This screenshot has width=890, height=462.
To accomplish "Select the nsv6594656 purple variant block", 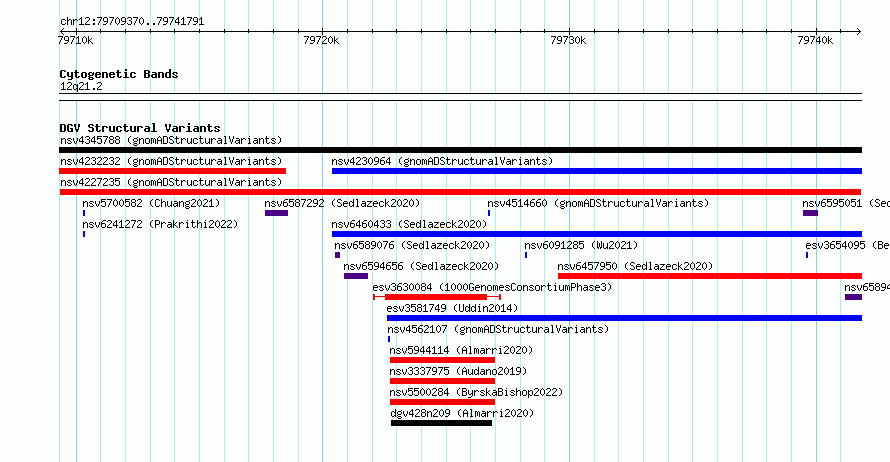I will (356, 276).
